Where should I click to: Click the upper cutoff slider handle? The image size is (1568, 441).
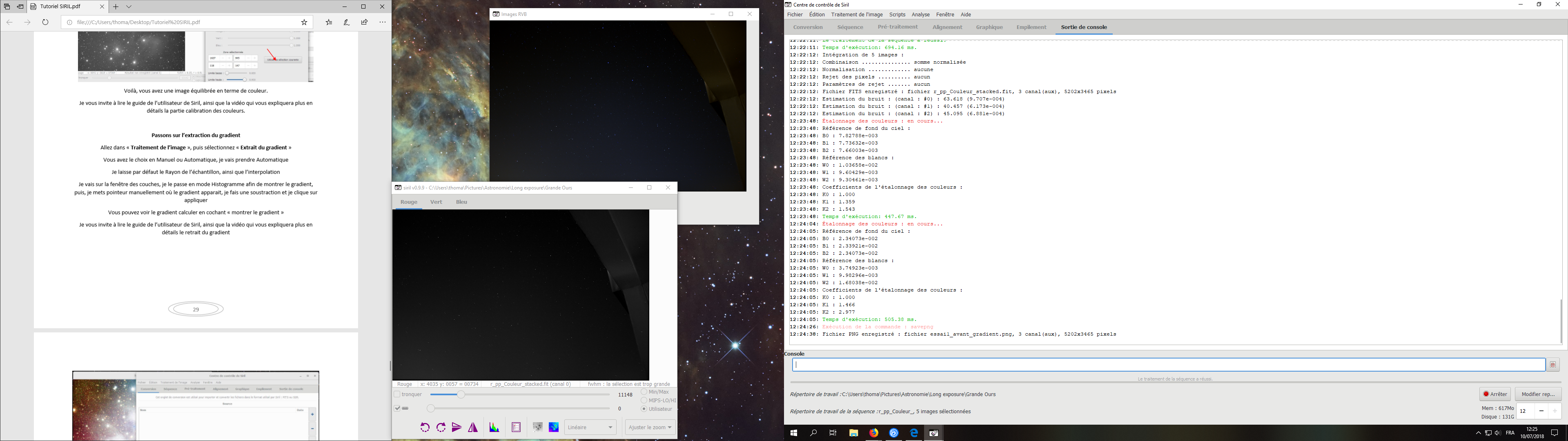coord(461,395)
